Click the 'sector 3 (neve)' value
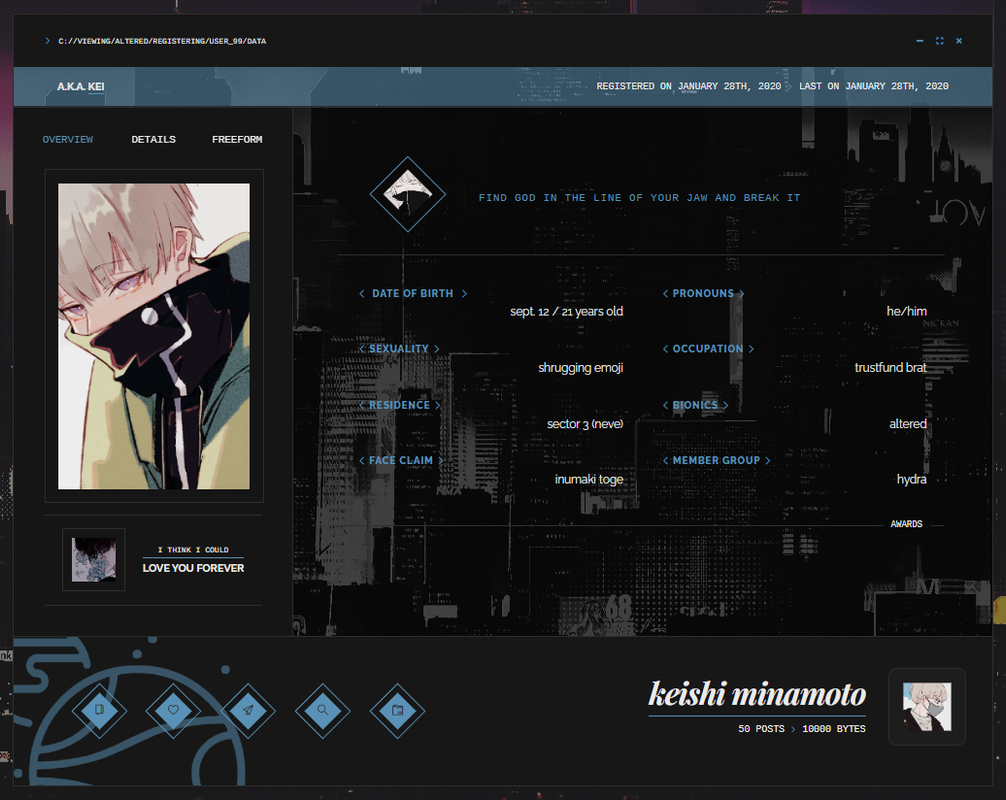This screenshot has height=800, width=1006. click(x=585, y=423)
